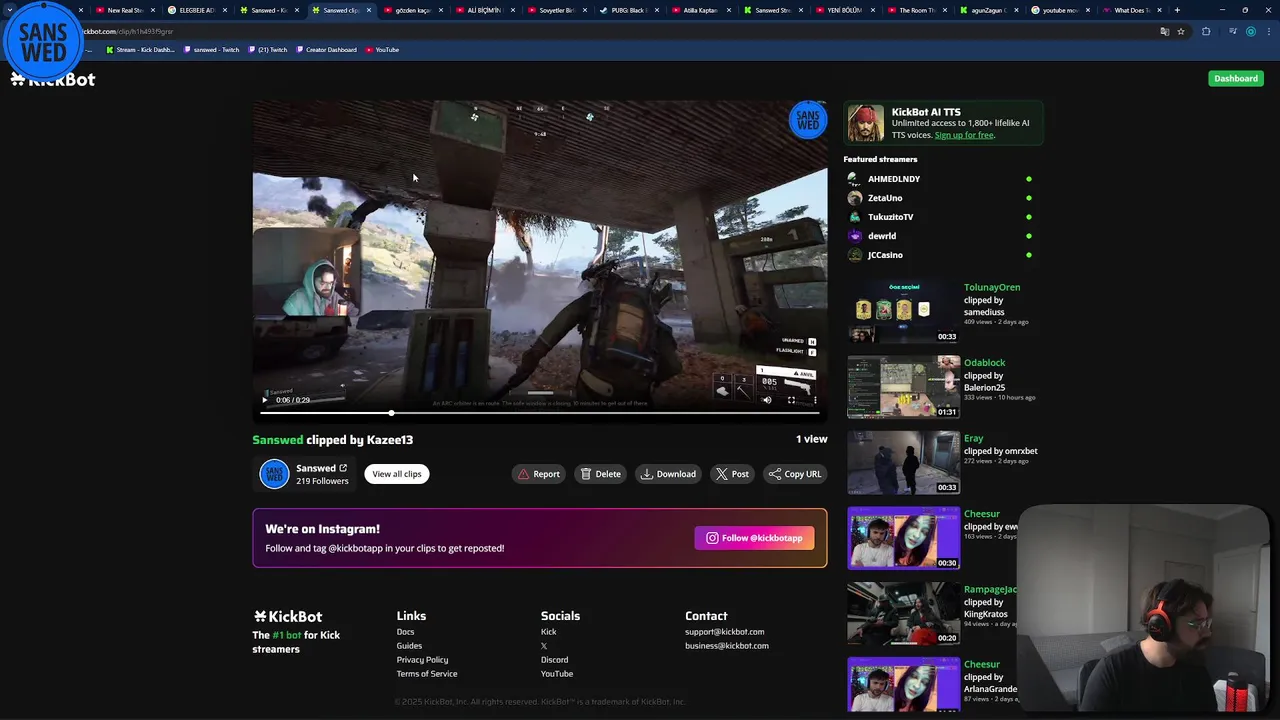
Task: Copy the clip URL
Action: click(795, 474)
